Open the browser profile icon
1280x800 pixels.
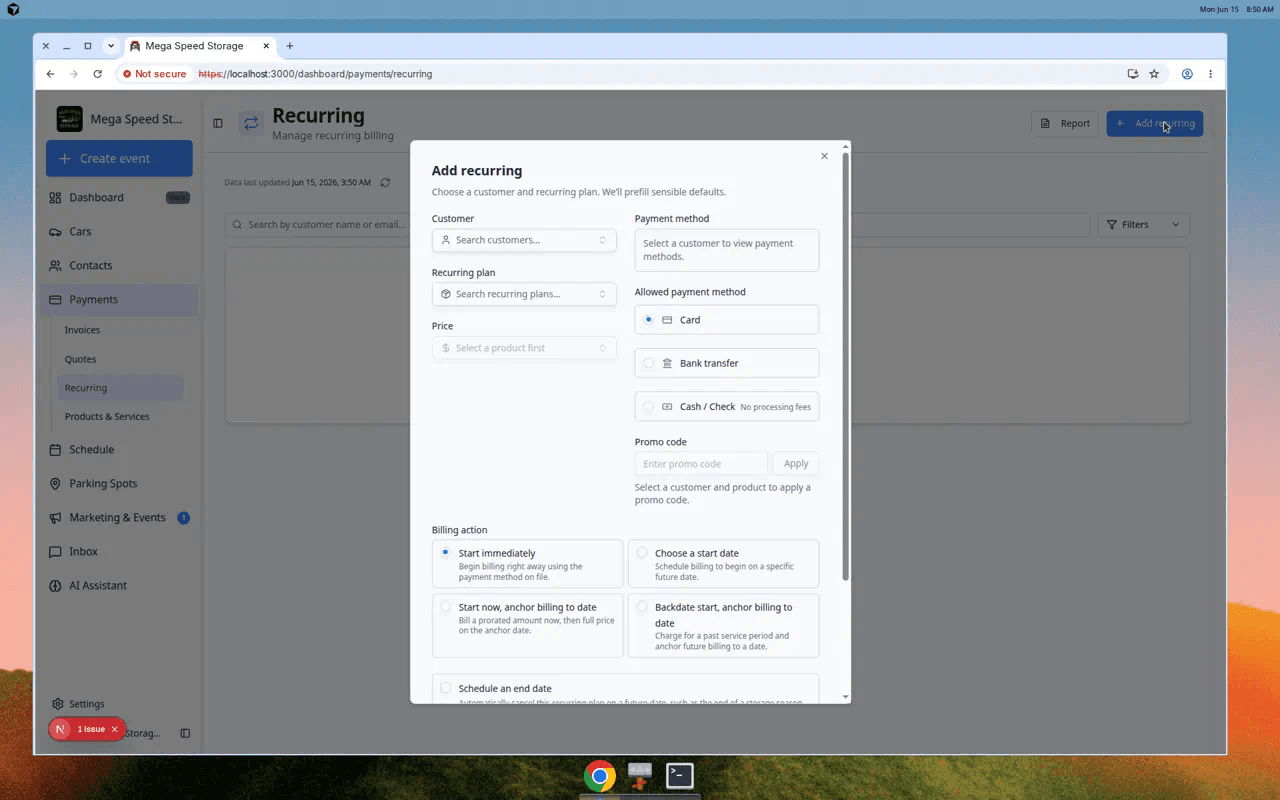(x=1187, y=74)
